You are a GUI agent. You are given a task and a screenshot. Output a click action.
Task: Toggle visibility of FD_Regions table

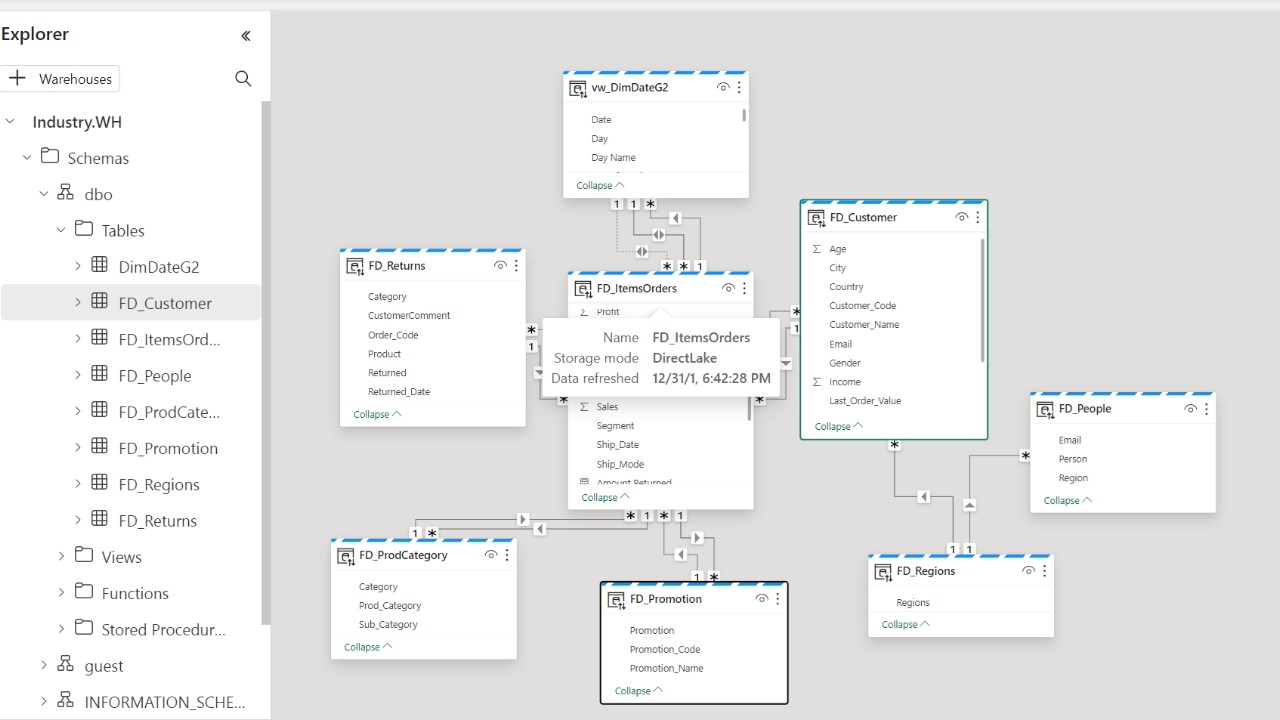click(x=1028, y=571)
